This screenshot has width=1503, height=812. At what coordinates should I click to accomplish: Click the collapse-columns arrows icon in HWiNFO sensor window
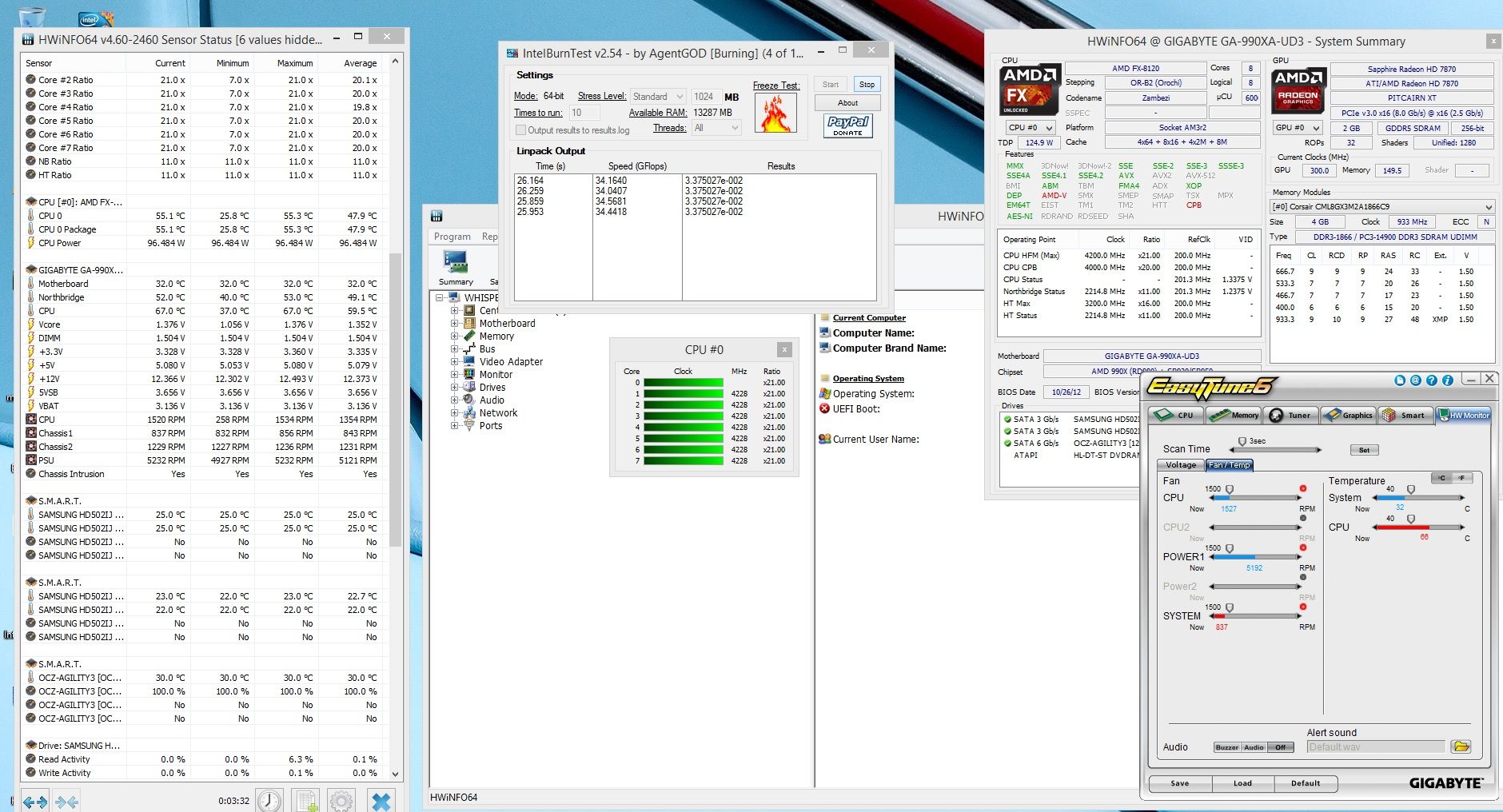click(x=67, y=801)
